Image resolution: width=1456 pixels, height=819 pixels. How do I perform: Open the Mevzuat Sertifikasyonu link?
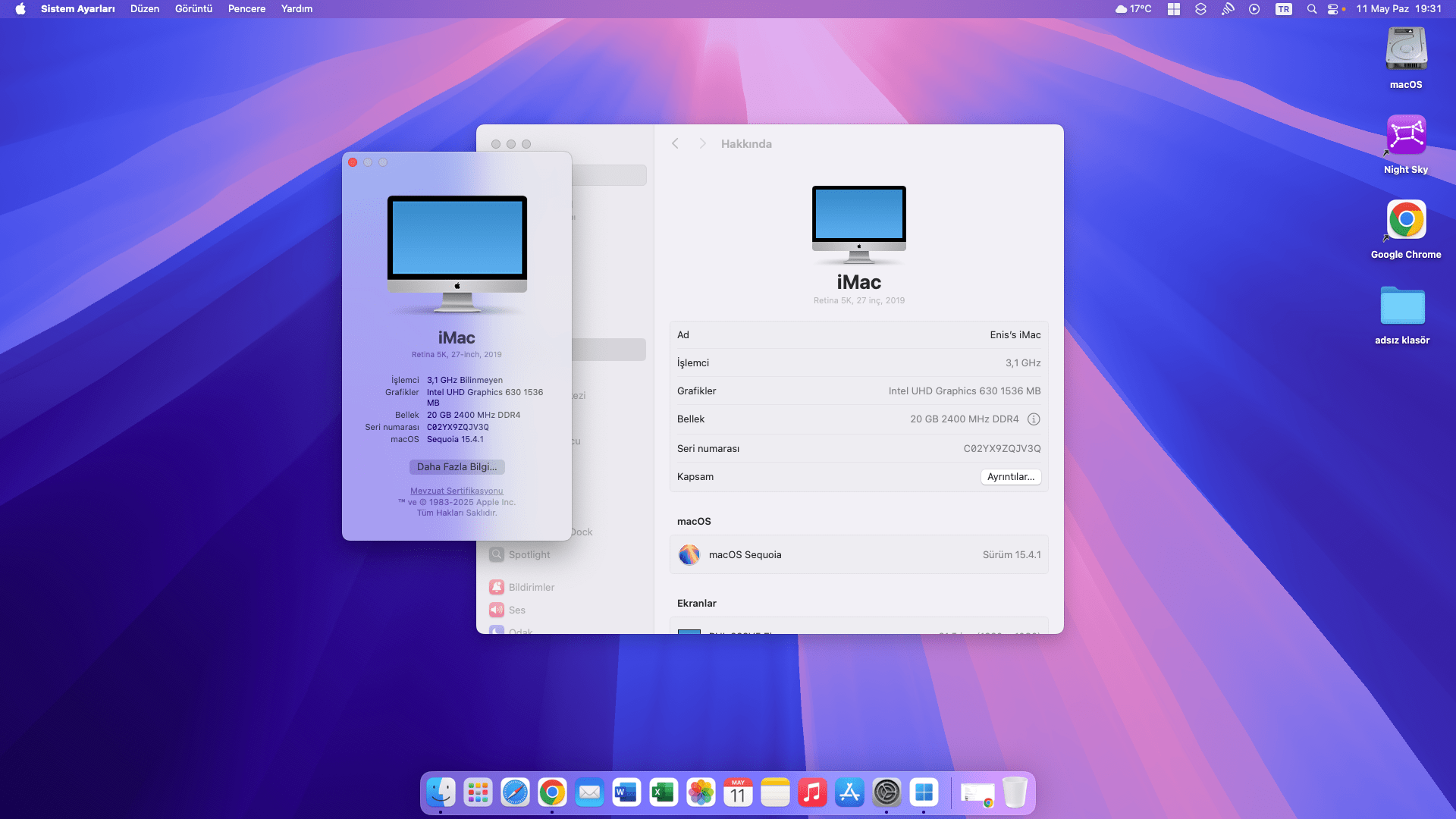[x=457, y=491]
